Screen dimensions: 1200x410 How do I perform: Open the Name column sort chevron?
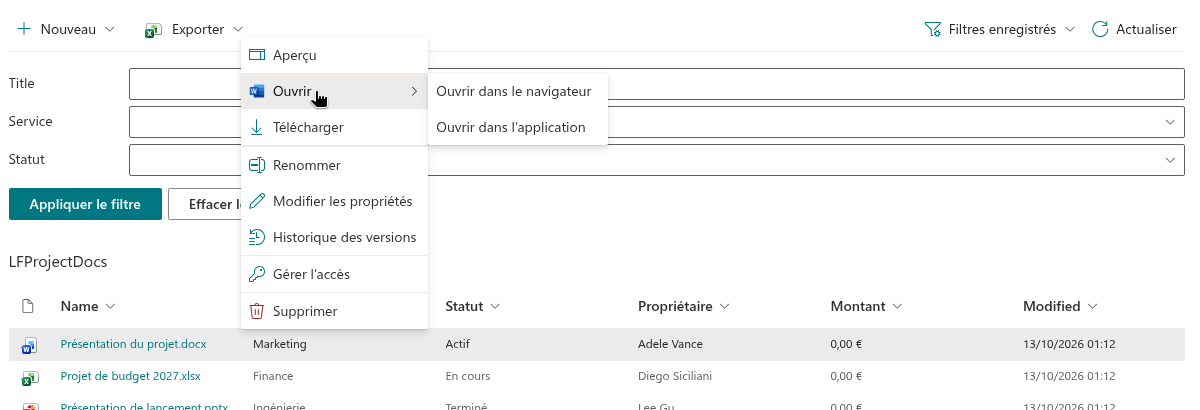pyautogui.click(x=110, y=306)
